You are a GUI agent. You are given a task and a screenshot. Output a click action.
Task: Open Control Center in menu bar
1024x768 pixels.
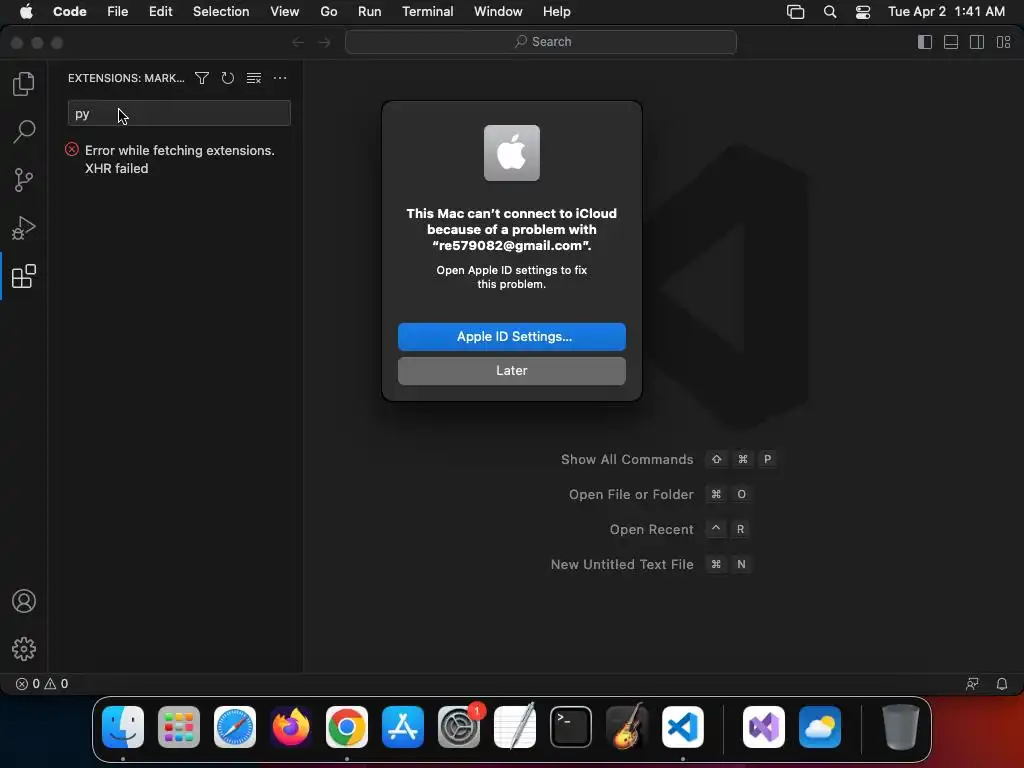tap(863, 12)
